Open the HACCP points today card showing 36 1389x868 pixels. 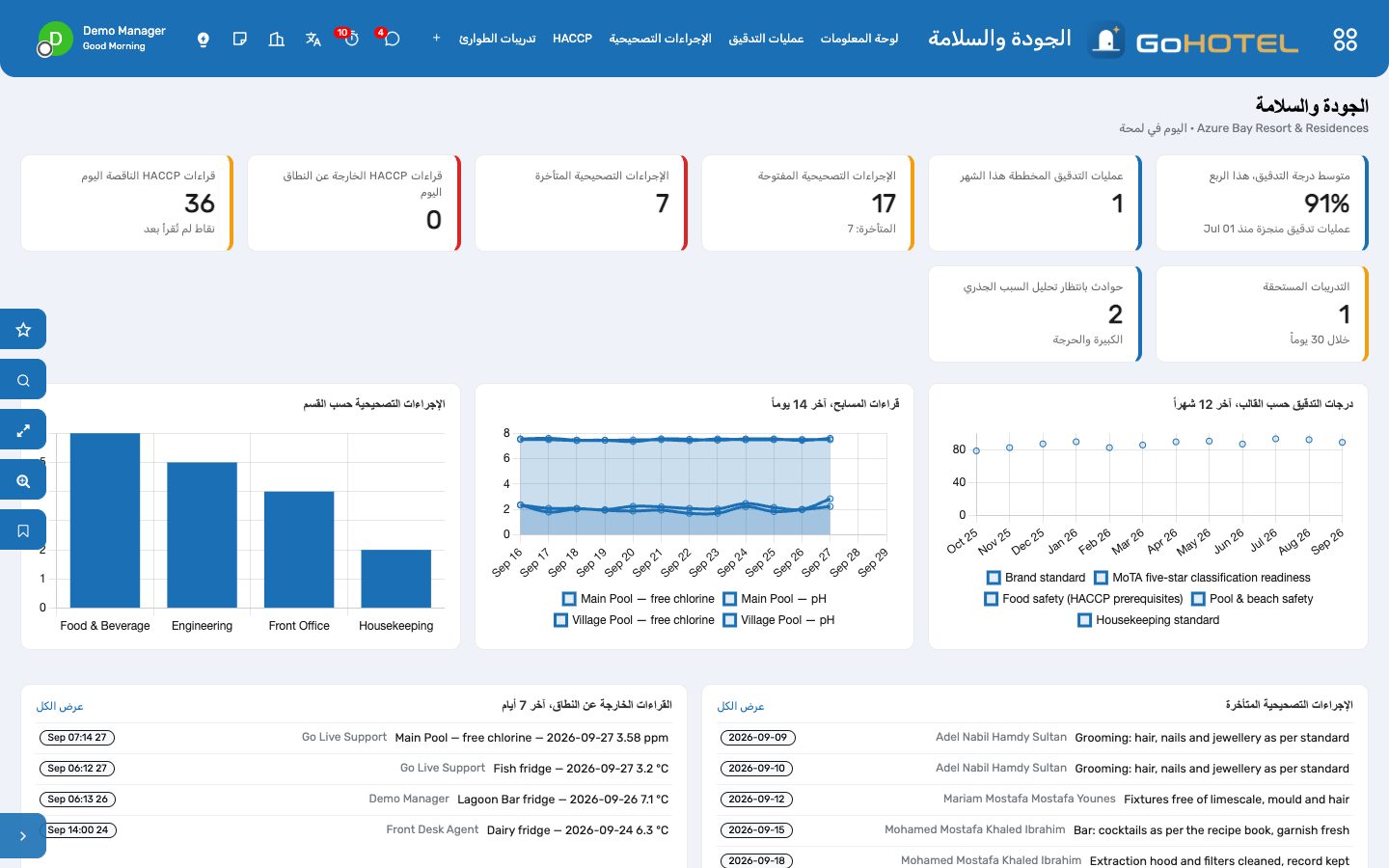click(127, 203)
